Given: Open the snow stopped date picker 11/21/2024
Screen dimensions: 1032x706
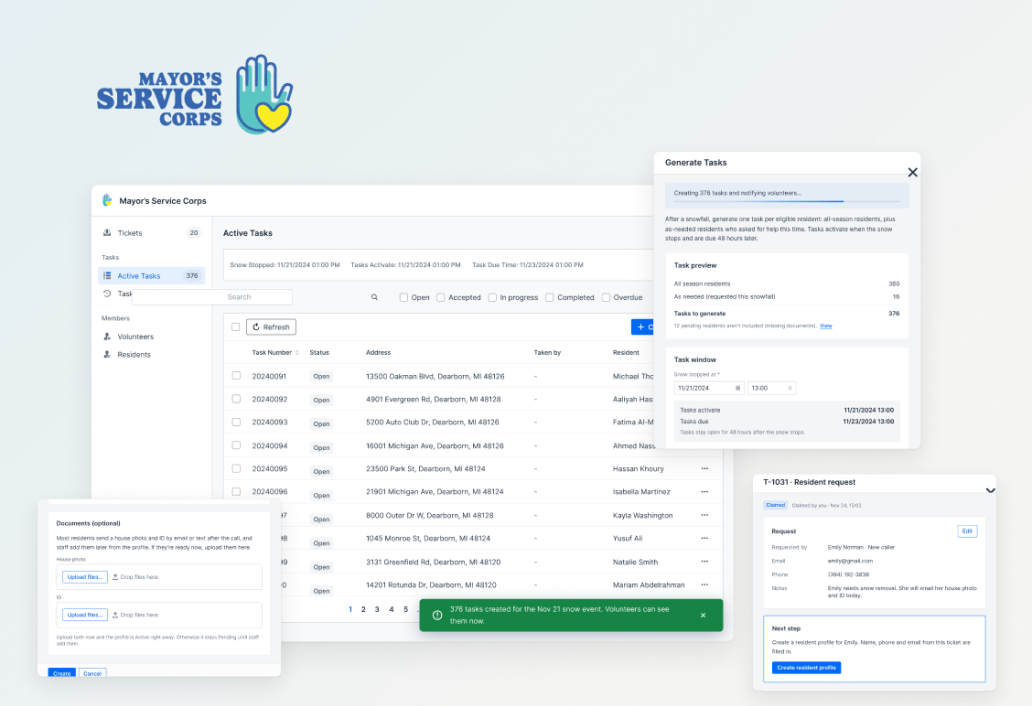Looking at the screenshot, I should tap(709, 388).
